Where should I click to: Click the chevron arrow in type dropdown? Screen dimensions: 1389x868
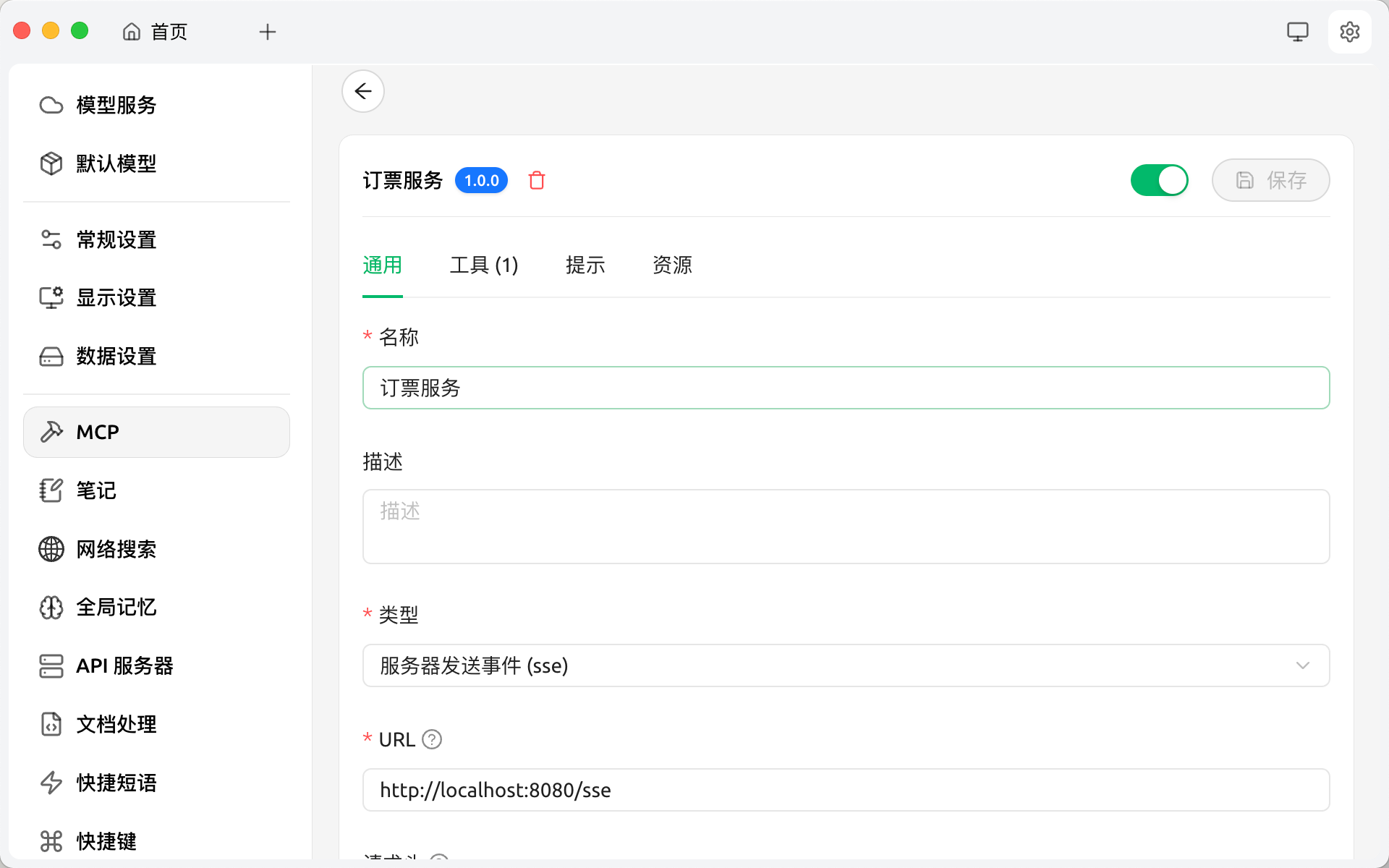click(1302, 665)
